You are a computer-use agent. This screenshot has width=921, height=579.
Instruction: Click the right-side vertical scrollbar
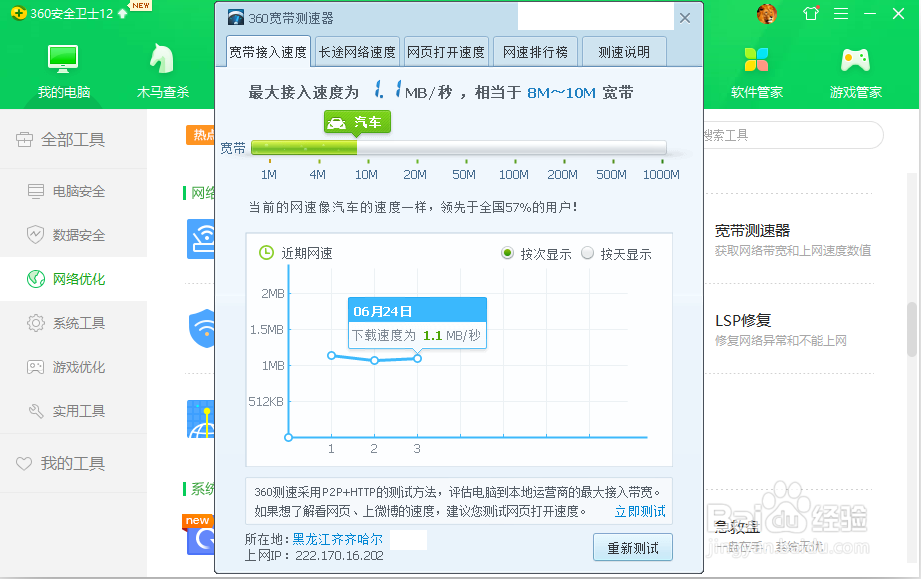click(x=912, y=329)
